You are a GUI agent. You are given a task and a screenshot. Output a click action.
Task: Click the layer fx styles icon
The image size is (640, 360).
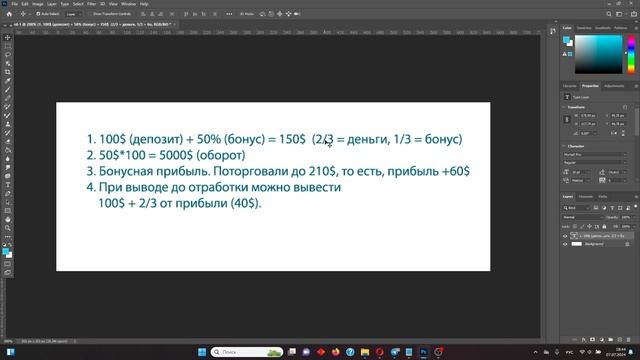[x=584, y=340]
